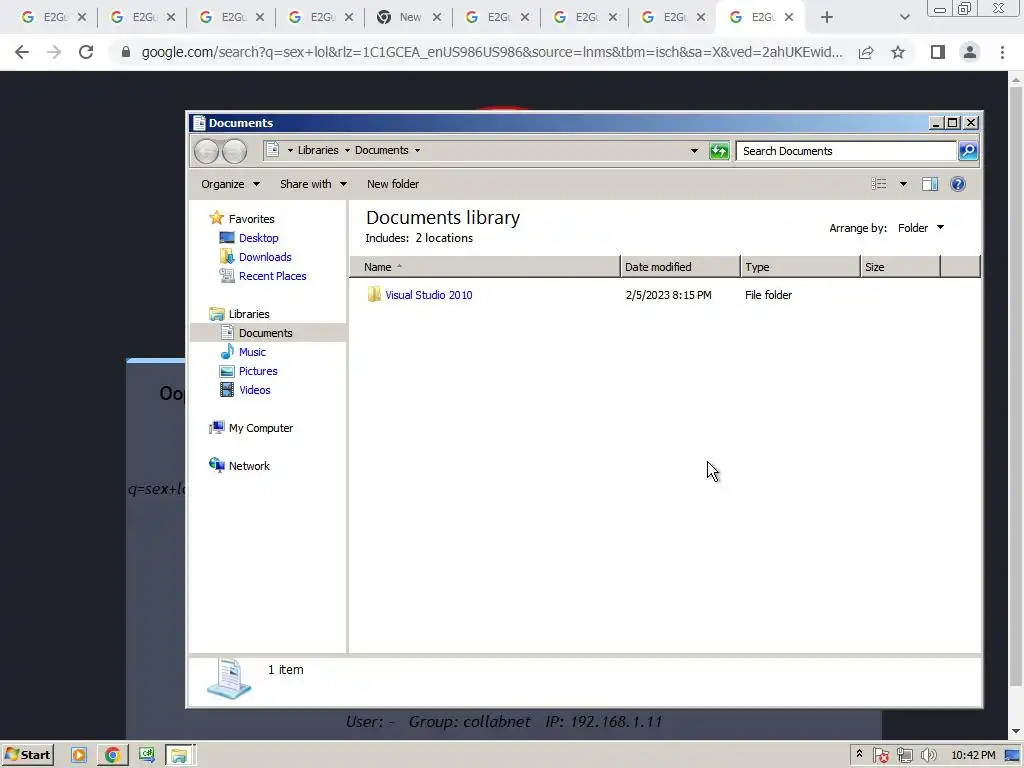The width and height of the screenshot is (1024, 768).
Task: Open Recent Places in Favorites
Action: 272,276
